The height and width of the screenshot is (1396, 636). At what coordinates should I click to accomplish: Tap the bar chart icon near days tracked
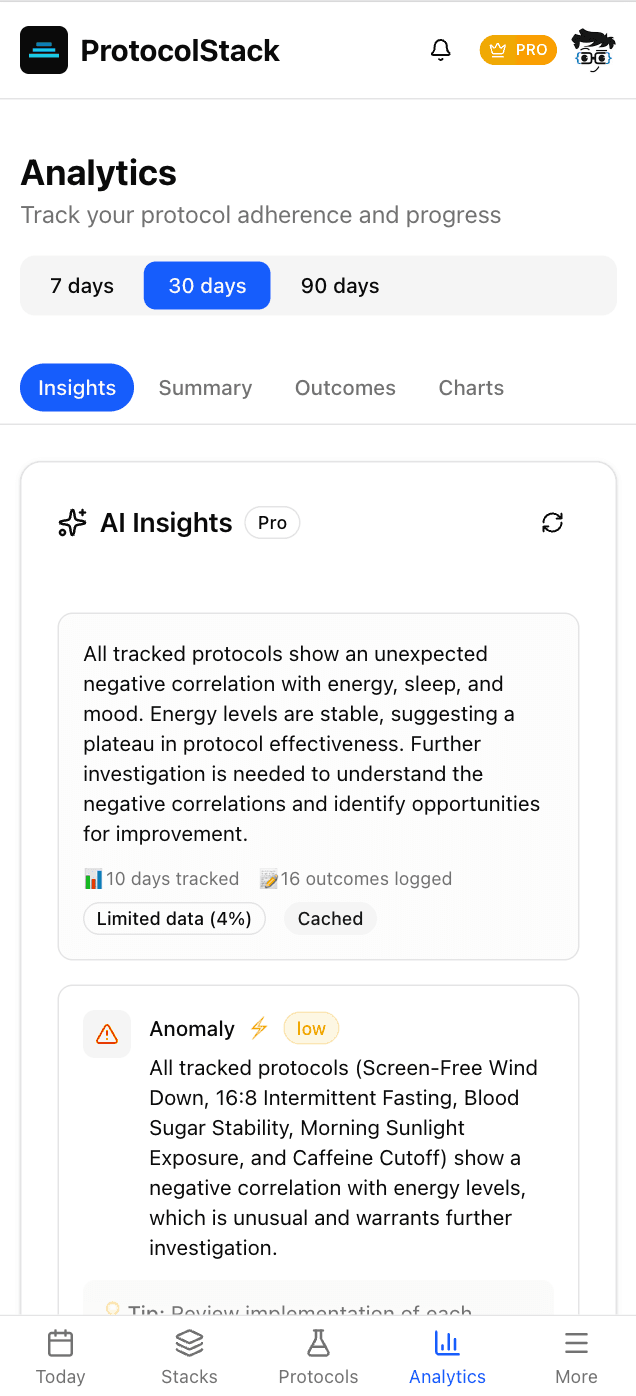coord(93,878)
